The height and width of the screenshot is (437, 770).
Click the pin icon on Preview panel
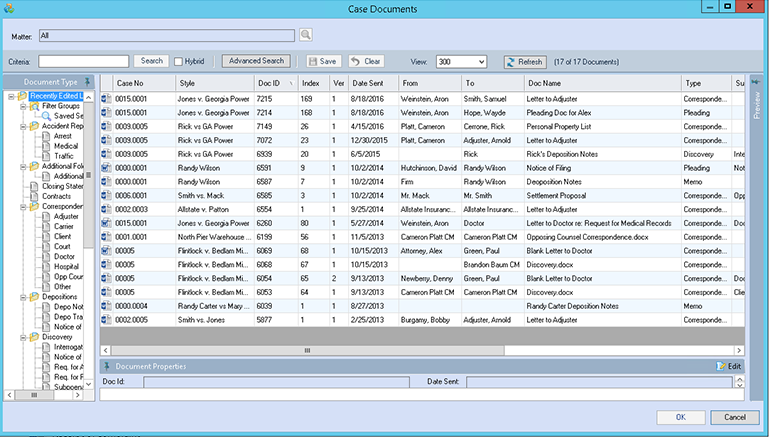pyautogui.click(x=757, y=82)
